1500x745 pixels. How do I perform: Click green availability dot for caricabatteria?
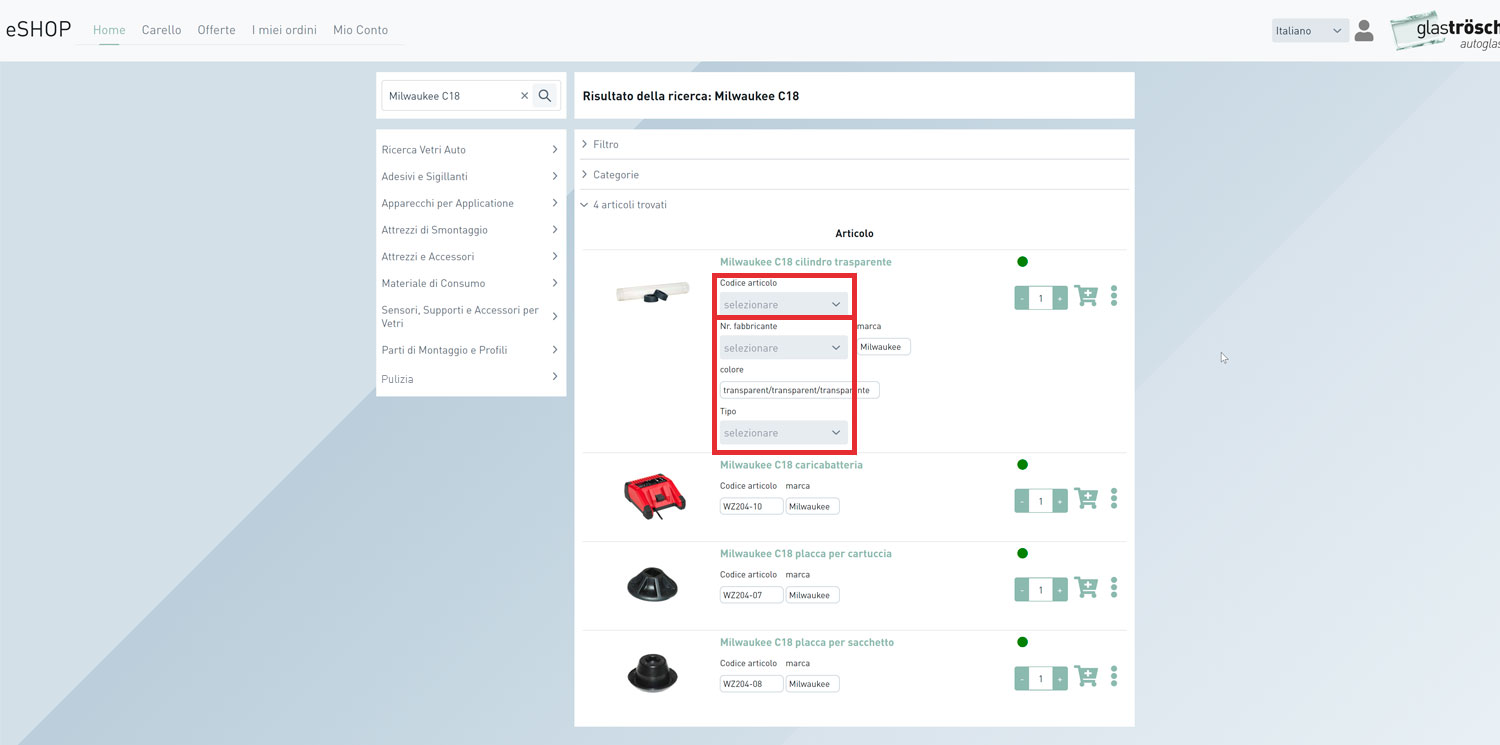(1022, 465)
